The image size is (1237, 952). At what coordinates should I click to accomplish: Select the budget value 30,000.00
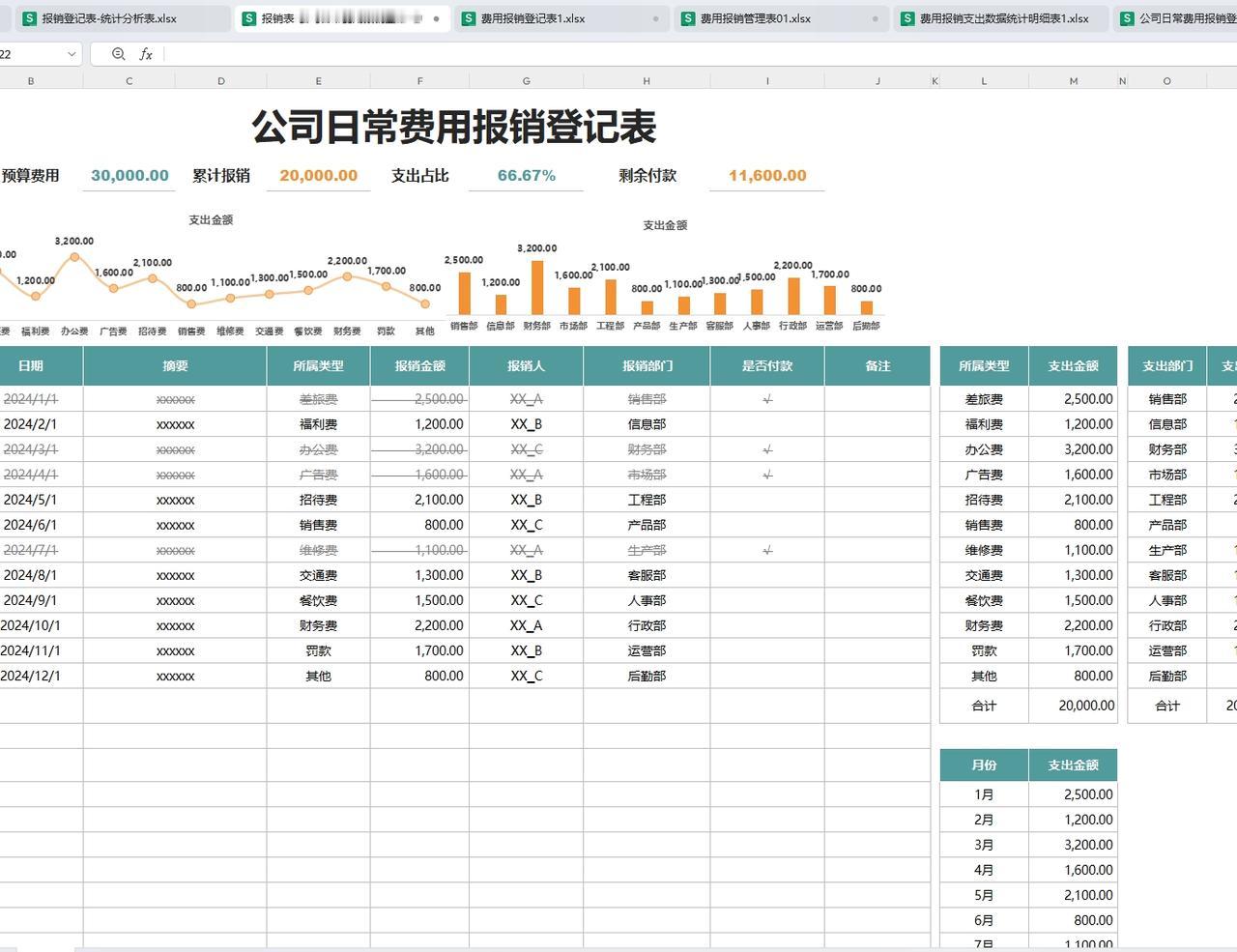(x=129, y=176)
